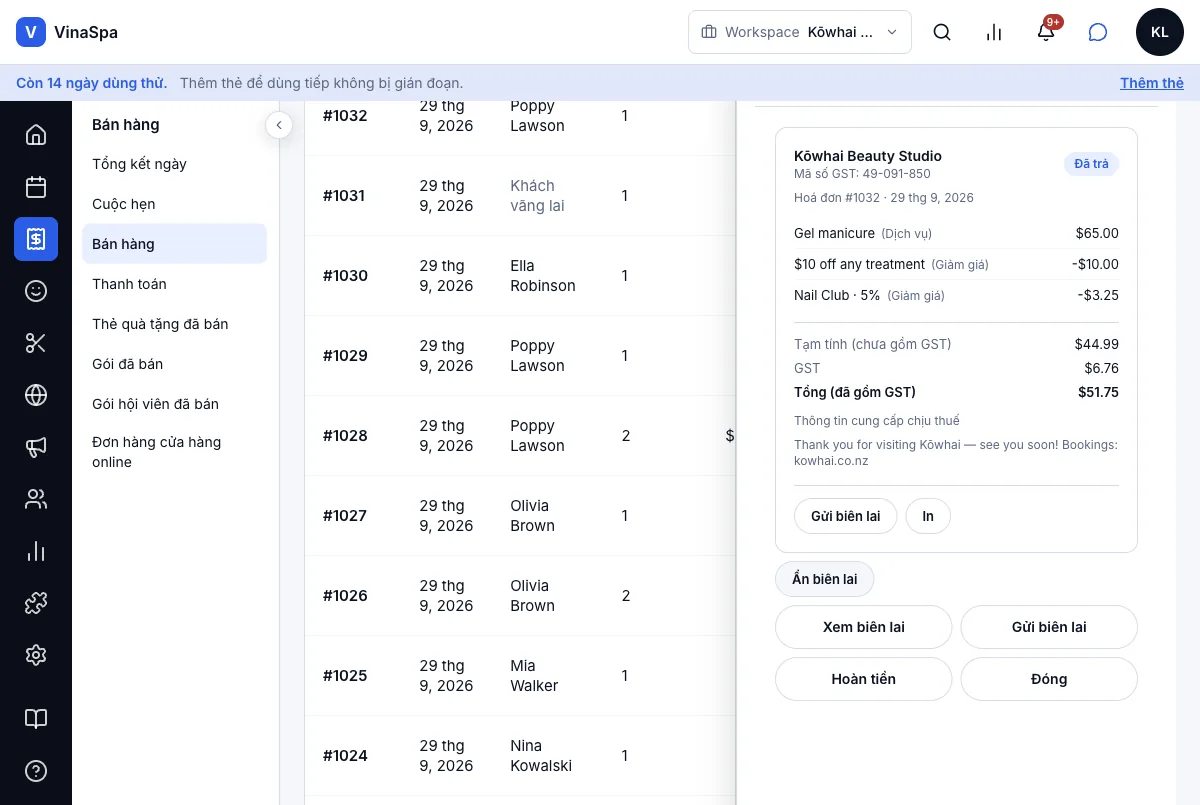Go to Home icon in sidebar
This screenshot has height=805, width=1200.
pos(36,135)
